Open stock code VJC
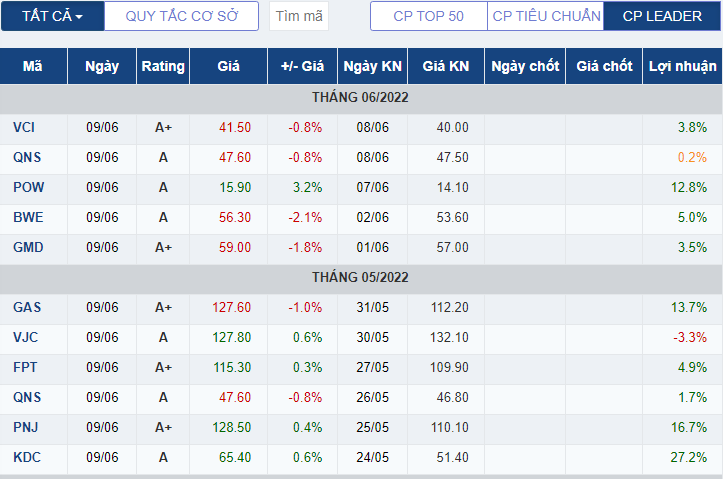The image size is (723, 479). tap(26, 337)
